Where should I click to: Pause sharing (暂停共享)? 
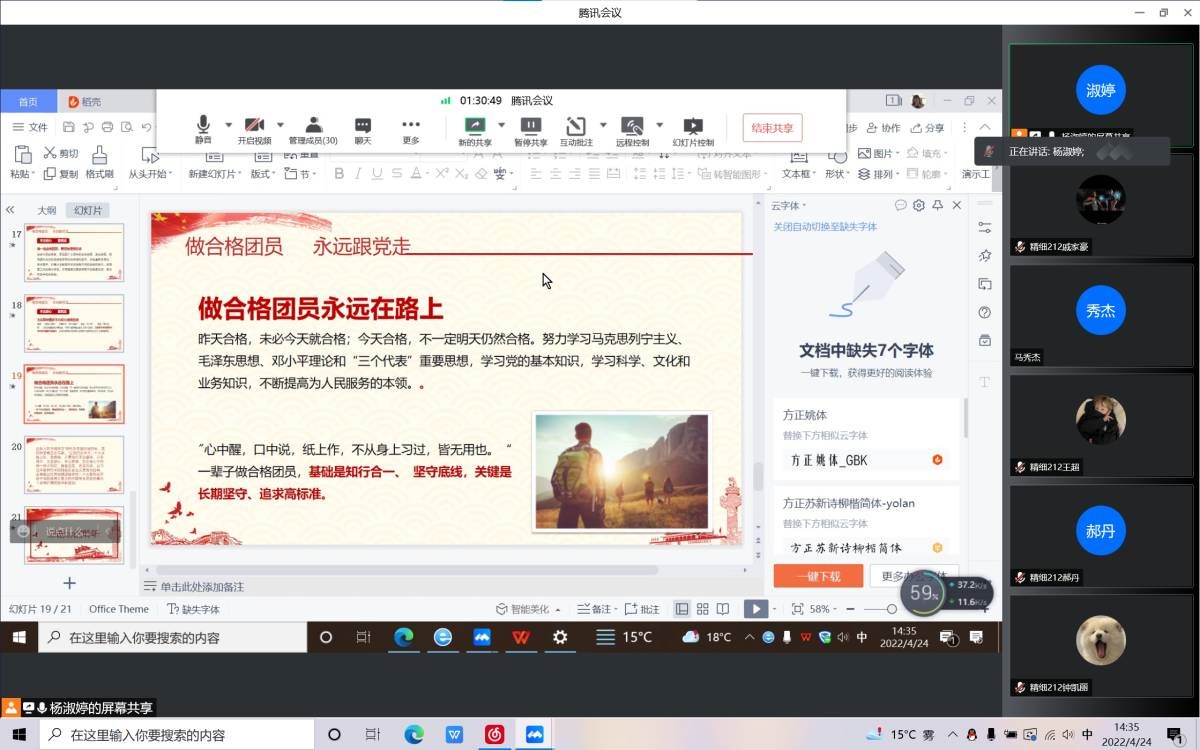coord(531,130)
